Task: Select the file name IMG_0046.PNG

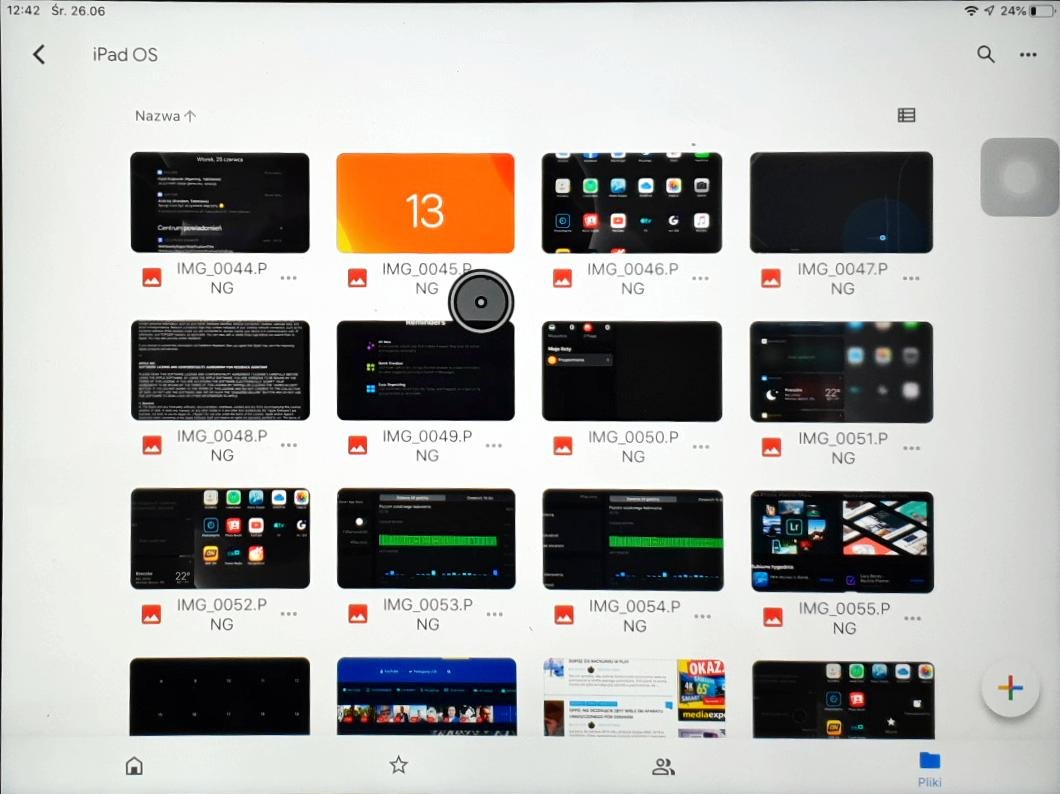Action: click(633, 279)
